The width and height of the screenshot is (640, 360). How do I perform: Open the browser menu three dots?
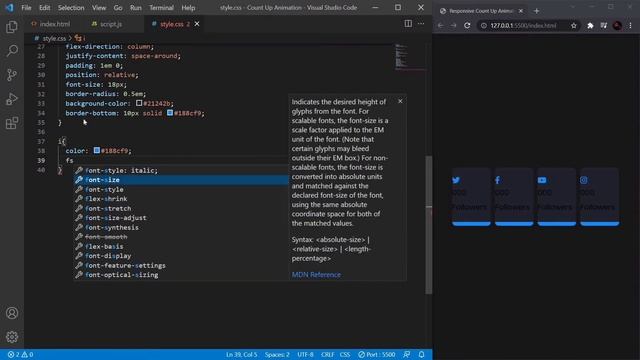pos(630,25)
